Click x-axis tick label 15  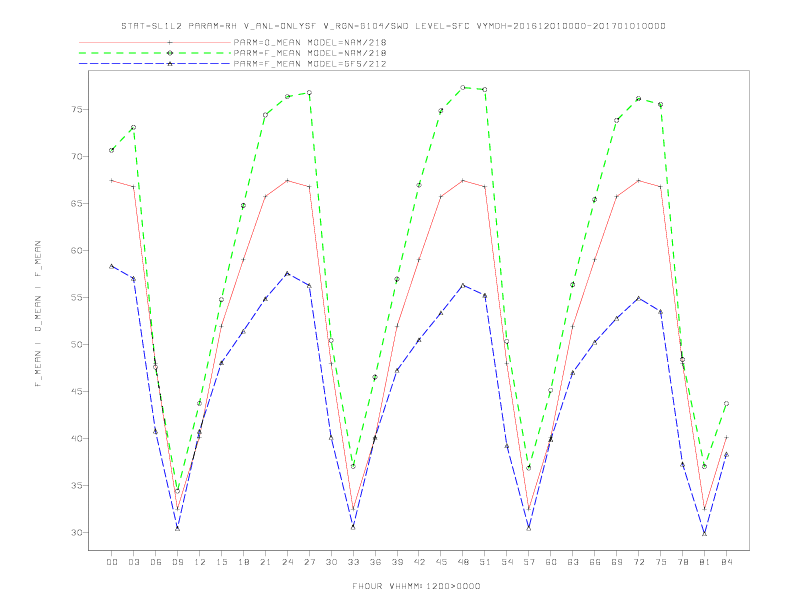click(x=221, y=562)
